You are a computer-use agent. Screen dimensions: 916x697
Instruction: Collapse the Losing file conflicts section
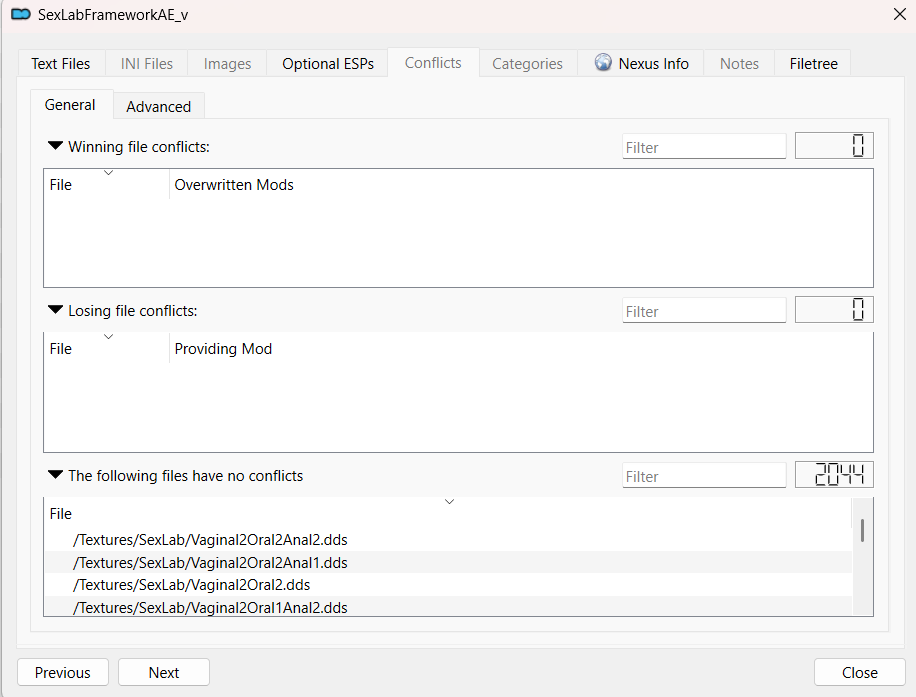click(x=55, y=310)
